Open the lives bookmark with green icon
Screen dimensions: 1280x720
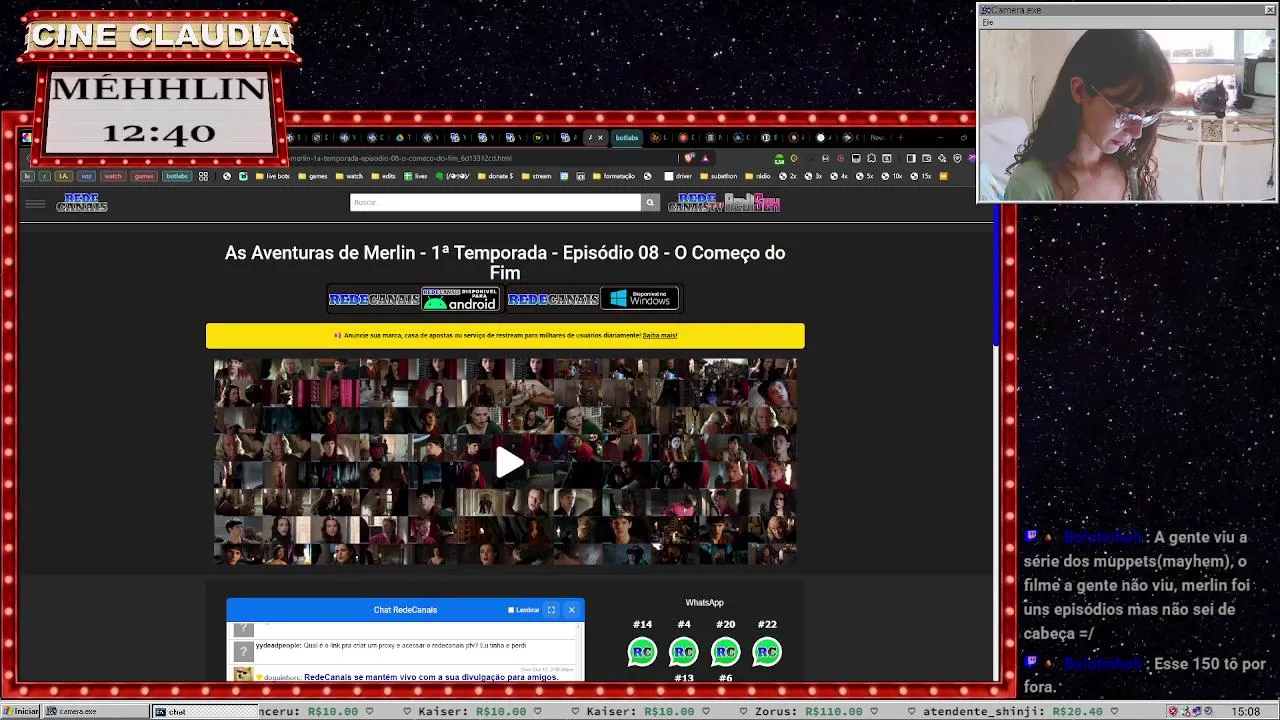pos(416,176)
